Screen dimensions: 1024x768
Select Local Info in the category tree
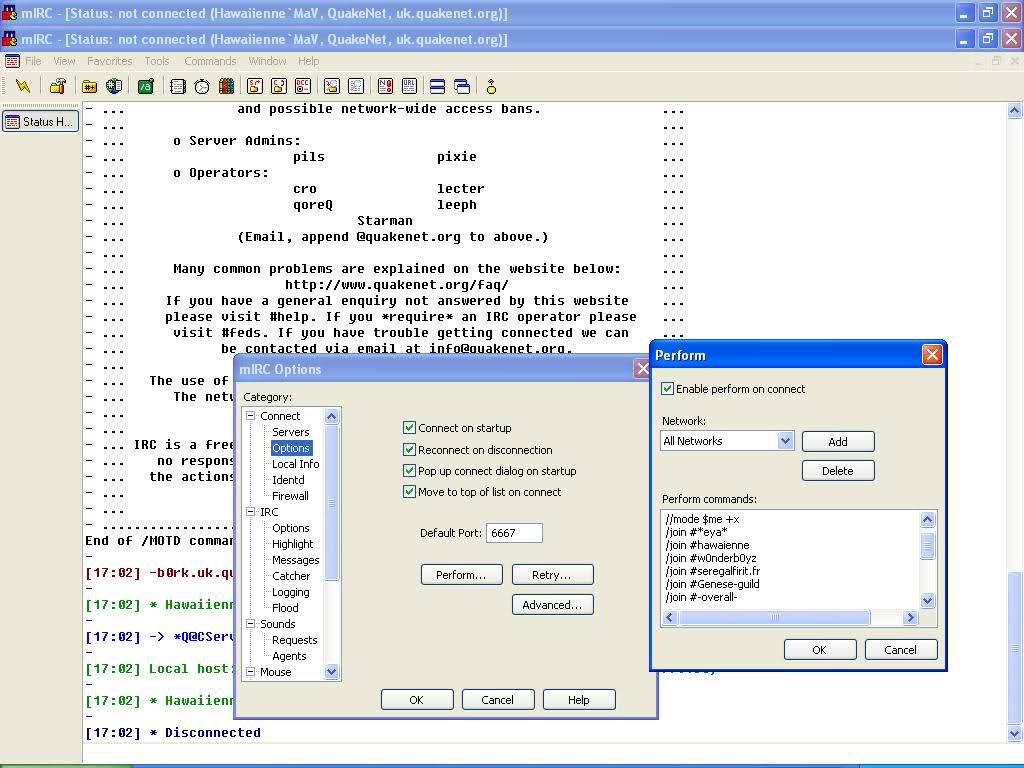(295, 464)
